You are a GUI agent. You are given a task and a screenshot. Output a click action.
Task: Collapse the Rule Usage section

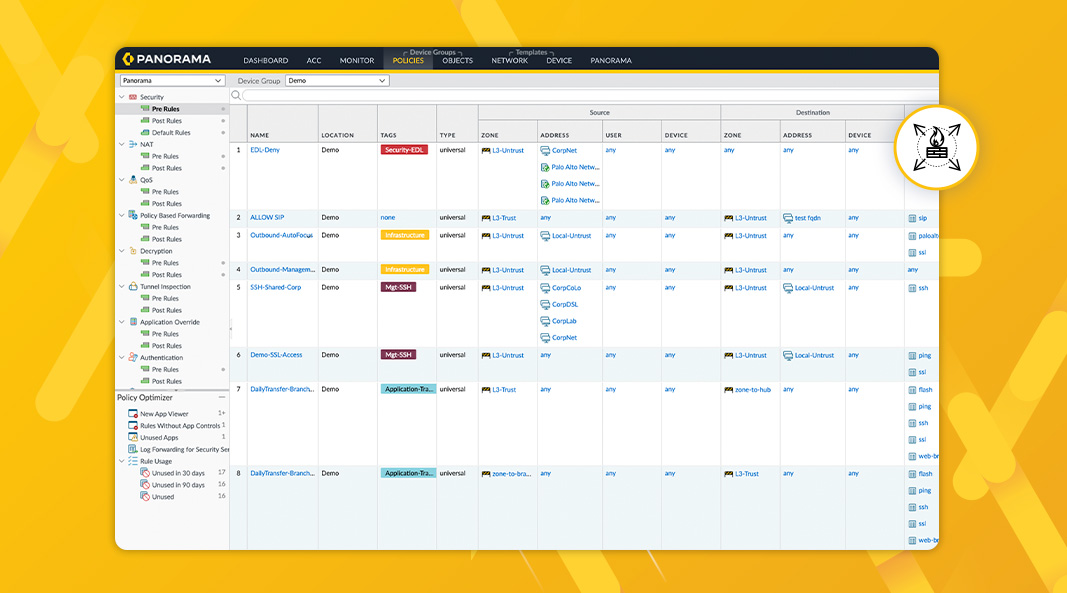(x=124, y=461)
